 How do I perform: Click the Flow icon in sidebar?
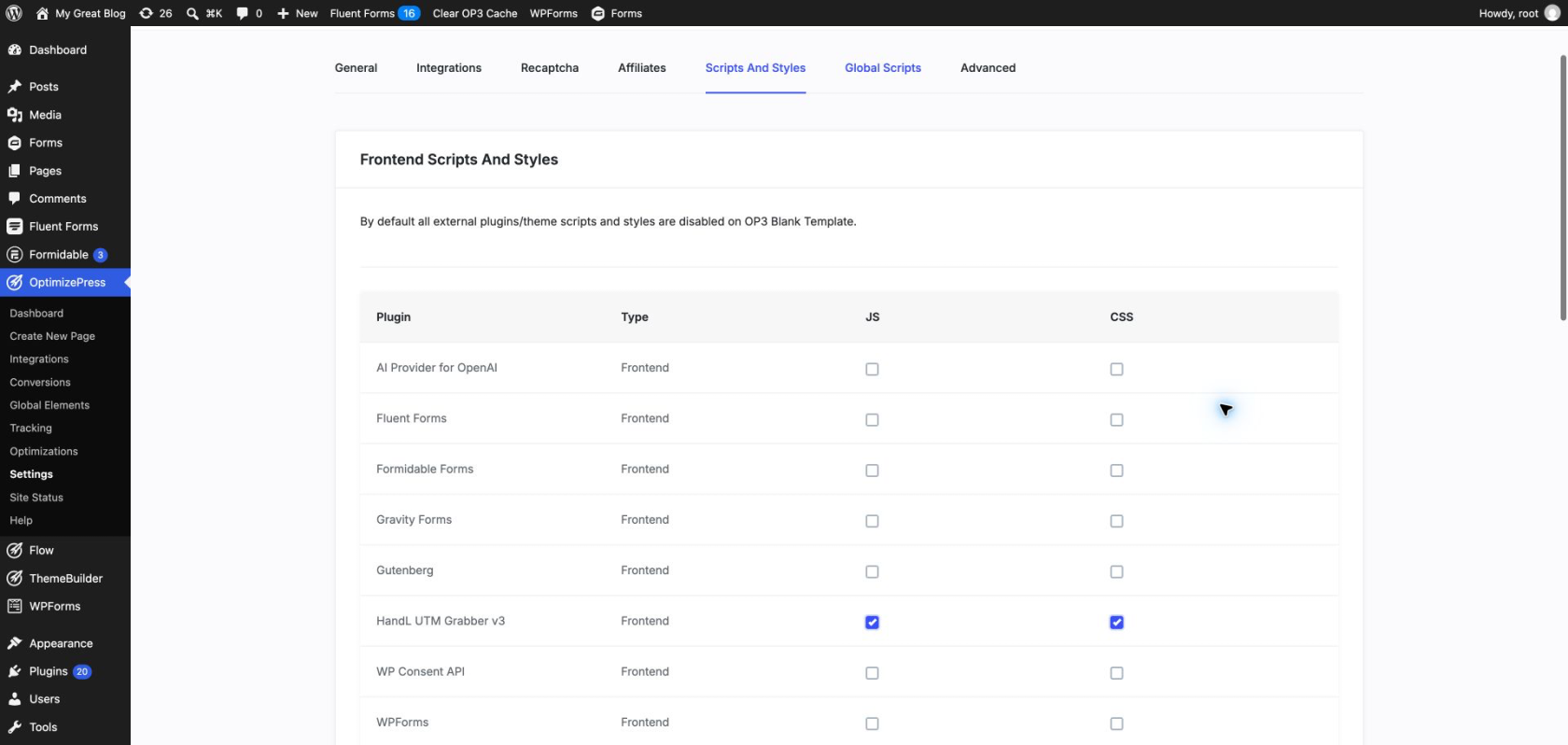pos(15,550)
